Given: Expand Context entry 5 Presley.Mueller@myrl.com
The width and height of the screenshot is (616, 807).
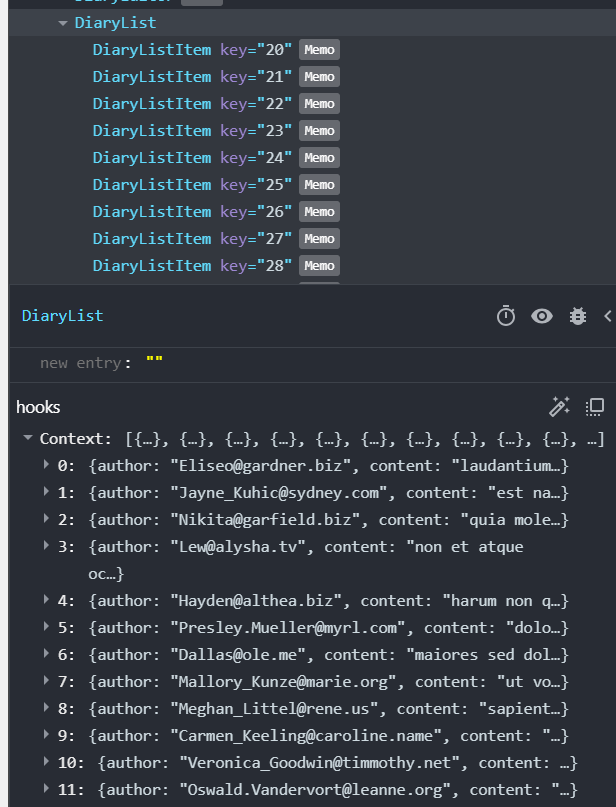Looking at the screenshot, I should click(x=46, y=627).
